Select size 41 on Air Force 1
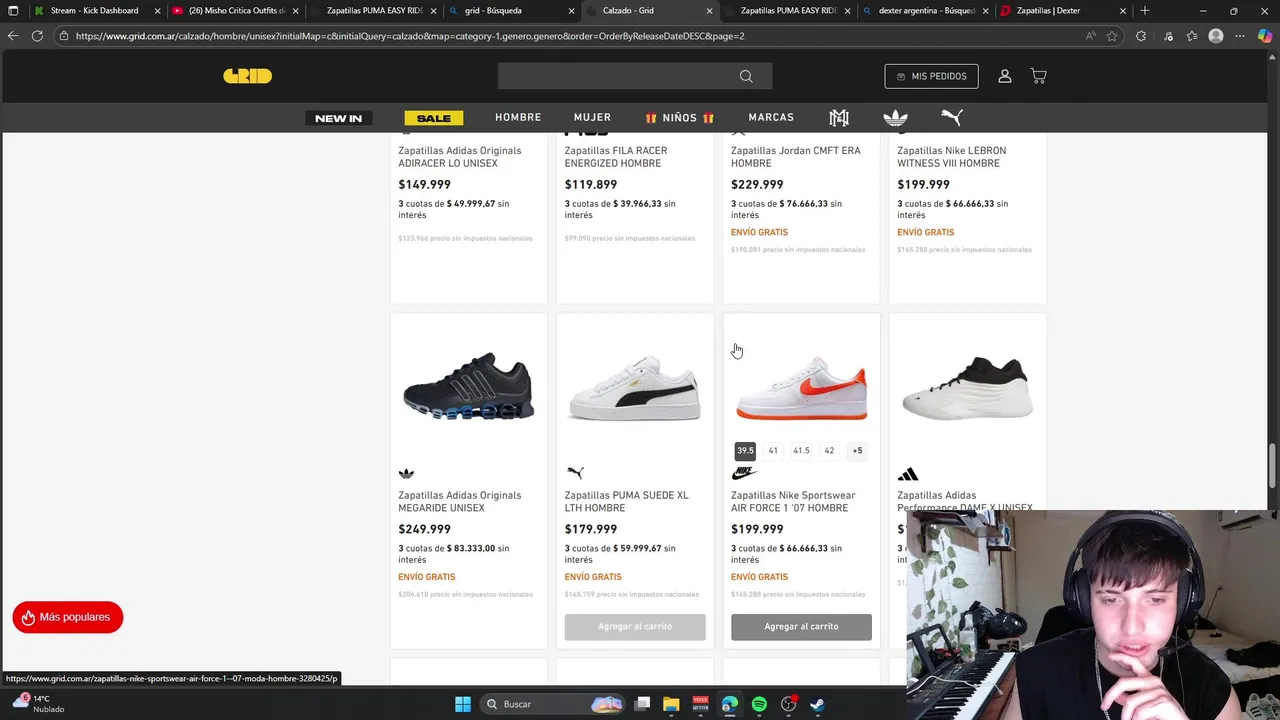The image size is (1280, 720). (x=773, y=451)
